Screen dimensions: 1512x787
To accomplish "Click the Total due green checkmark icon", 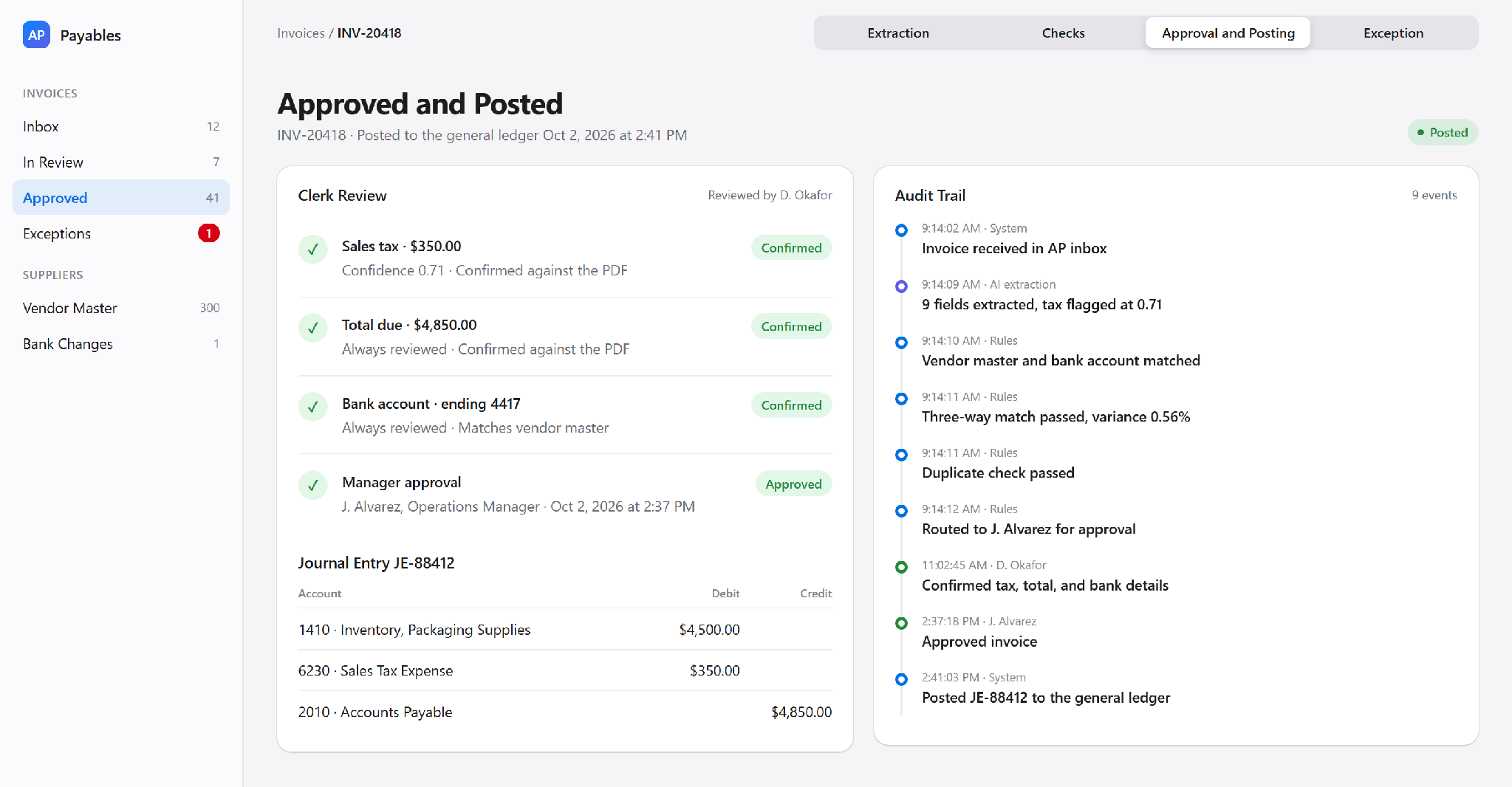I will [313, 328].
